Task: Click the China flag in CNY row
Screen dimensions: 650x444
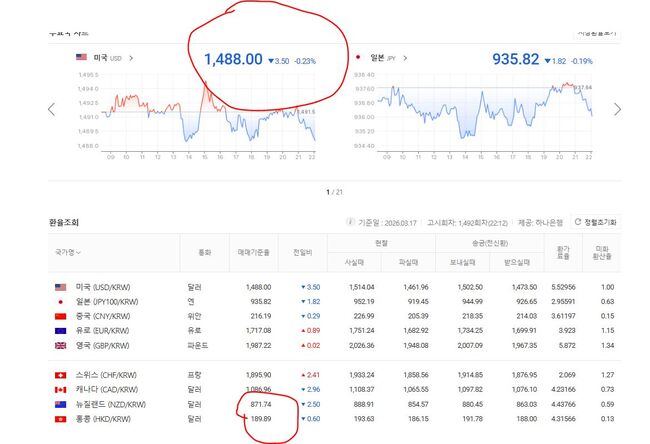Action: (62, 316)
